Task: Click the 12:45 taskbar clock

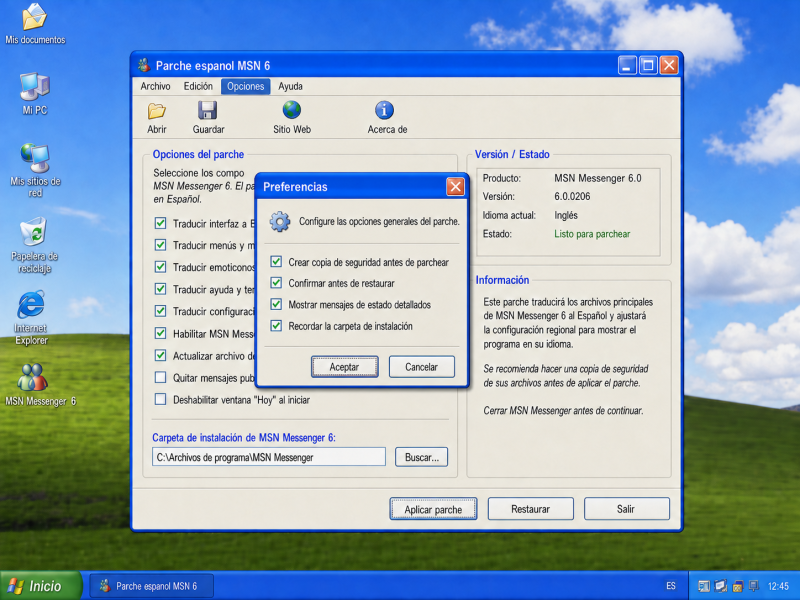Action: 778,586
